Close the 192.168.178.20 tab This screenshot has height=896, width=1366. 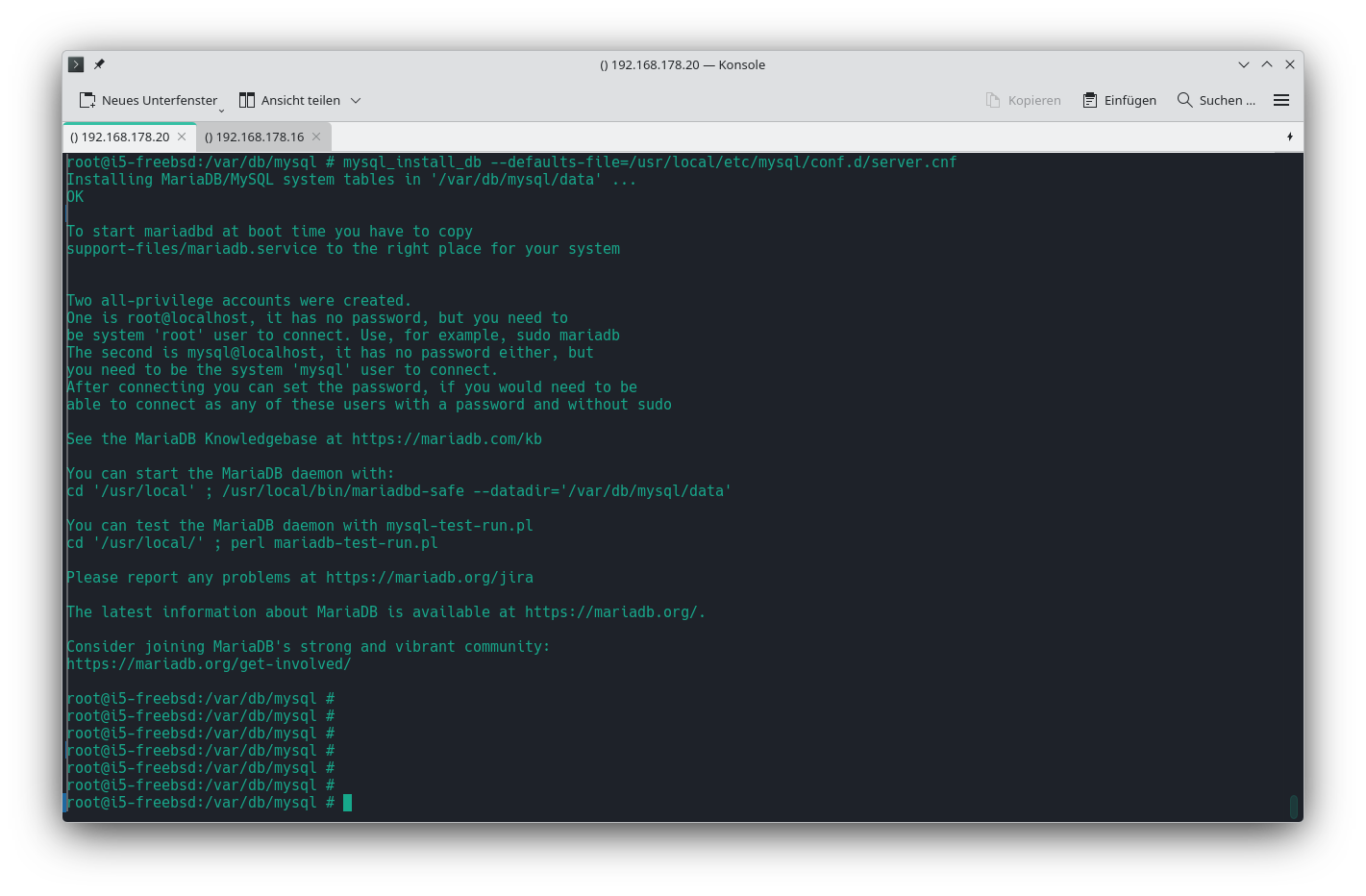coord(182,137)
